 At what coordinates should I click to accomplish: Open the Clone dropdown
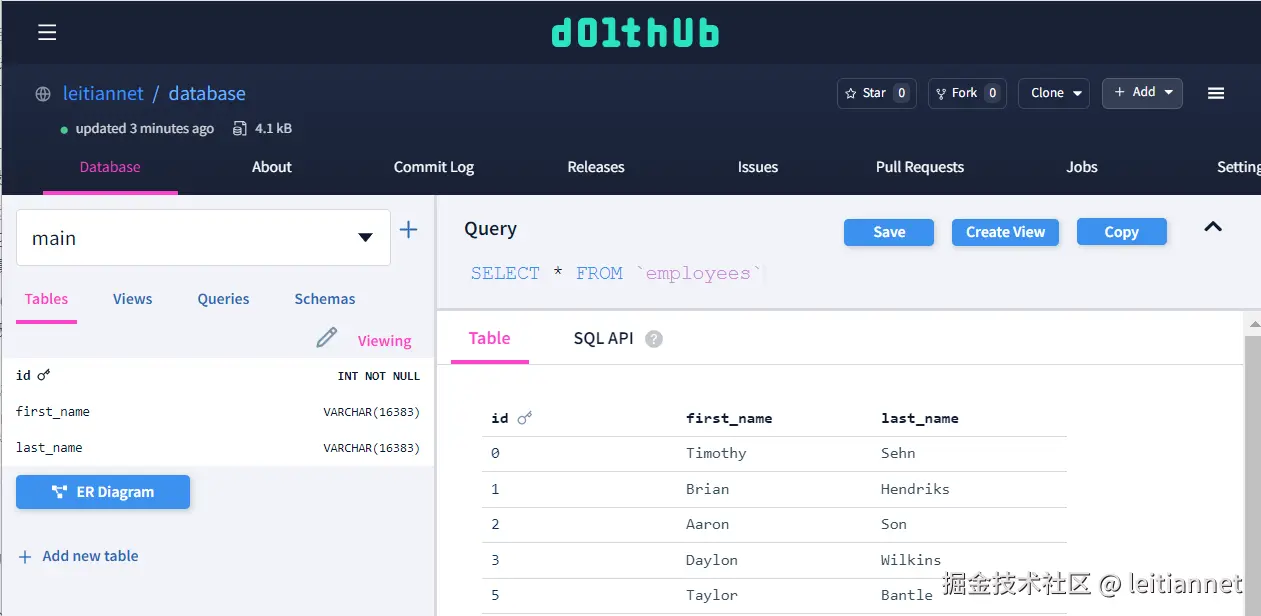tap(1054, 93)
